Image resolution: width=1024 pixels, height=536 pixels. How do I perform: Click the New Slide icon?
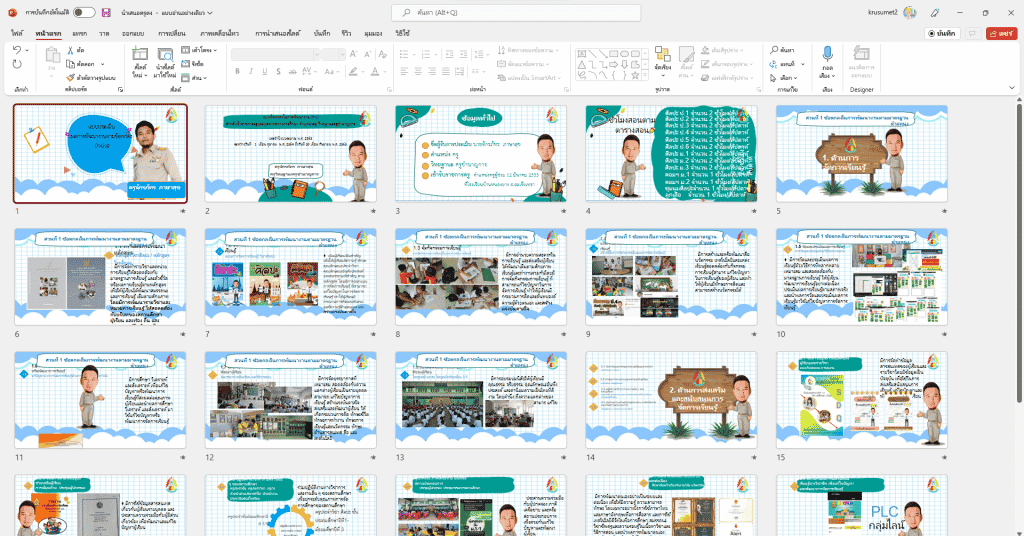pyautogui.click(x=140, y=54)
